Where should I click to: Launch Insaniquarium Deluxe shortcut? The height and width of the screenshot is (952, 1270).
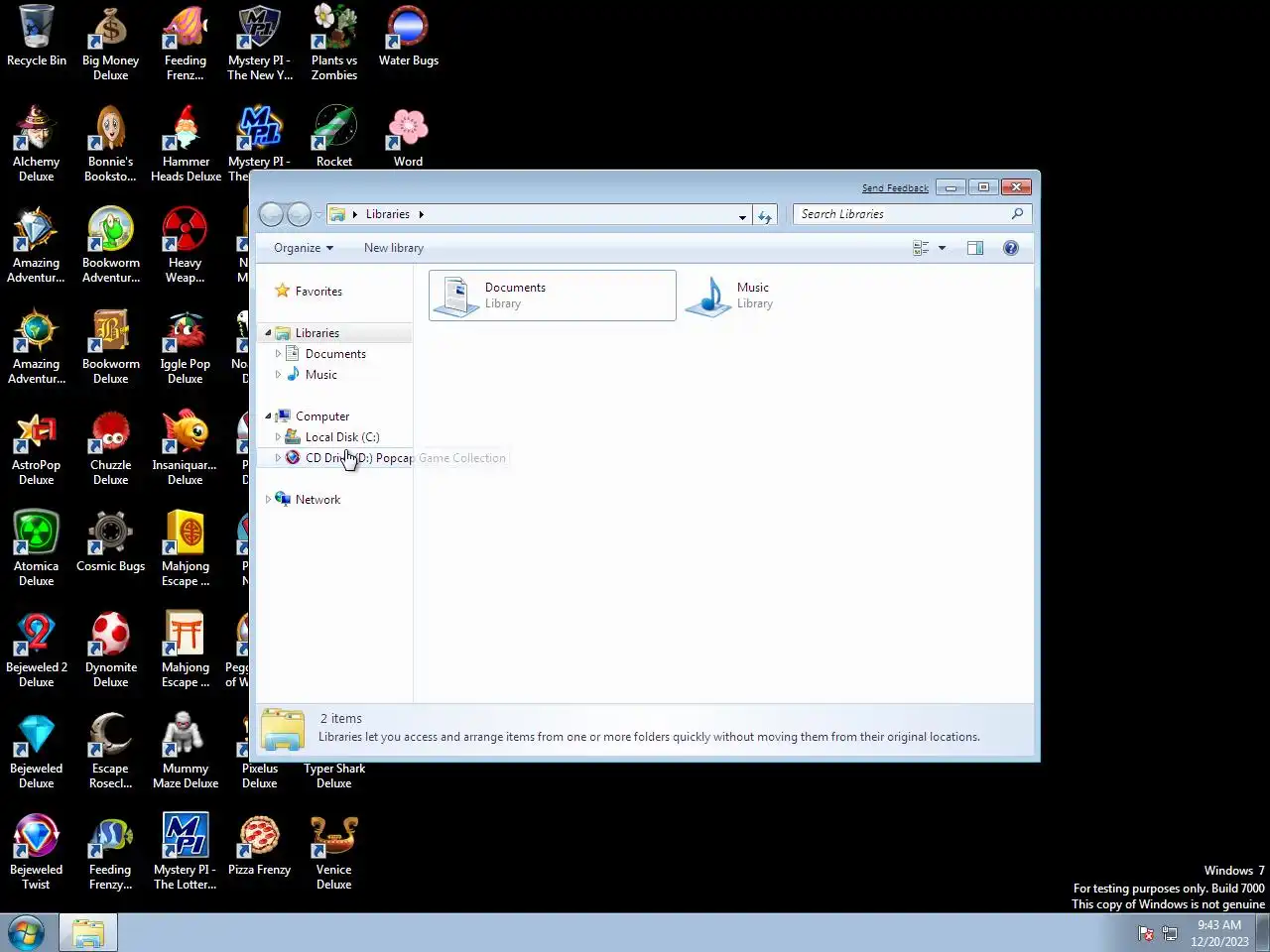click(x=186, y=447)
